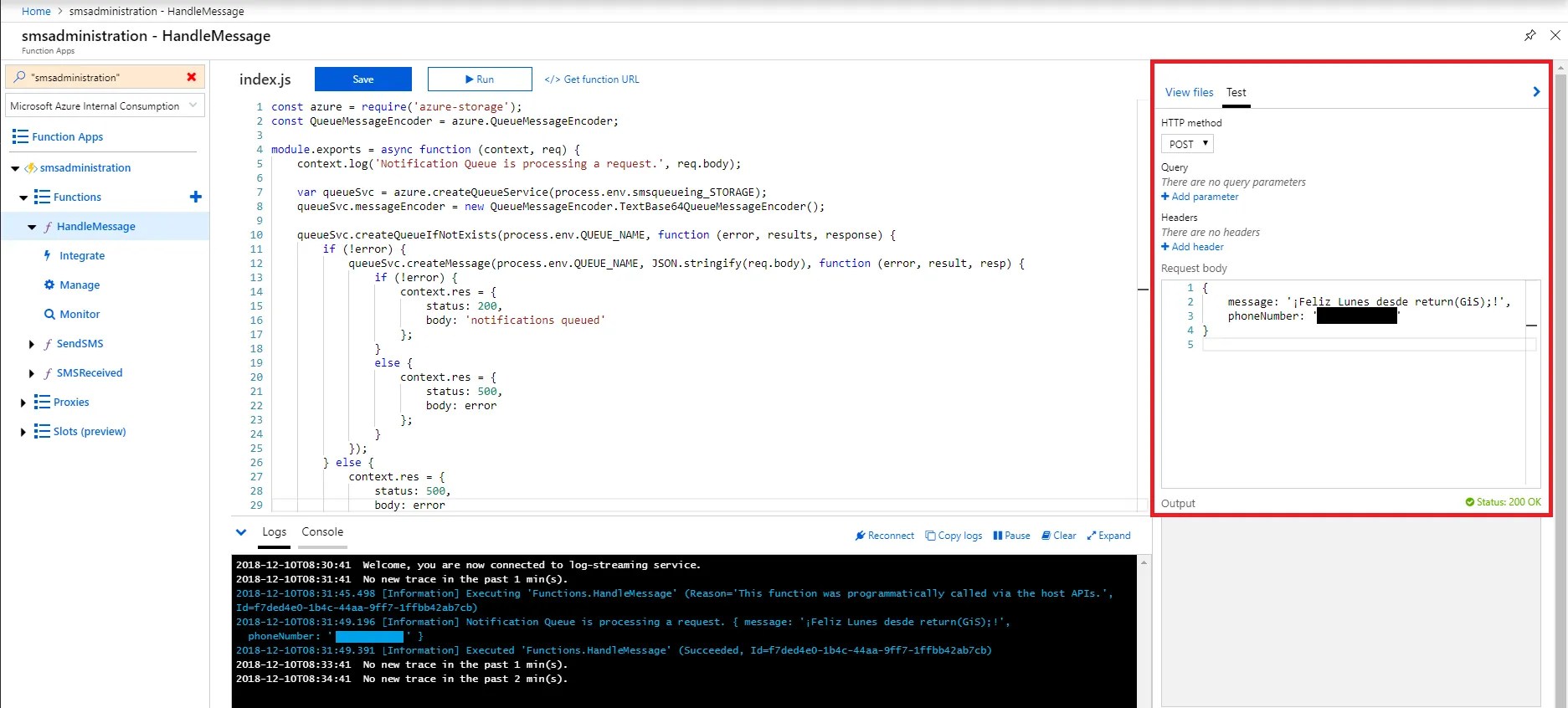
Task: Collapse the HandleMessage tree node
Action: point(32,227)
